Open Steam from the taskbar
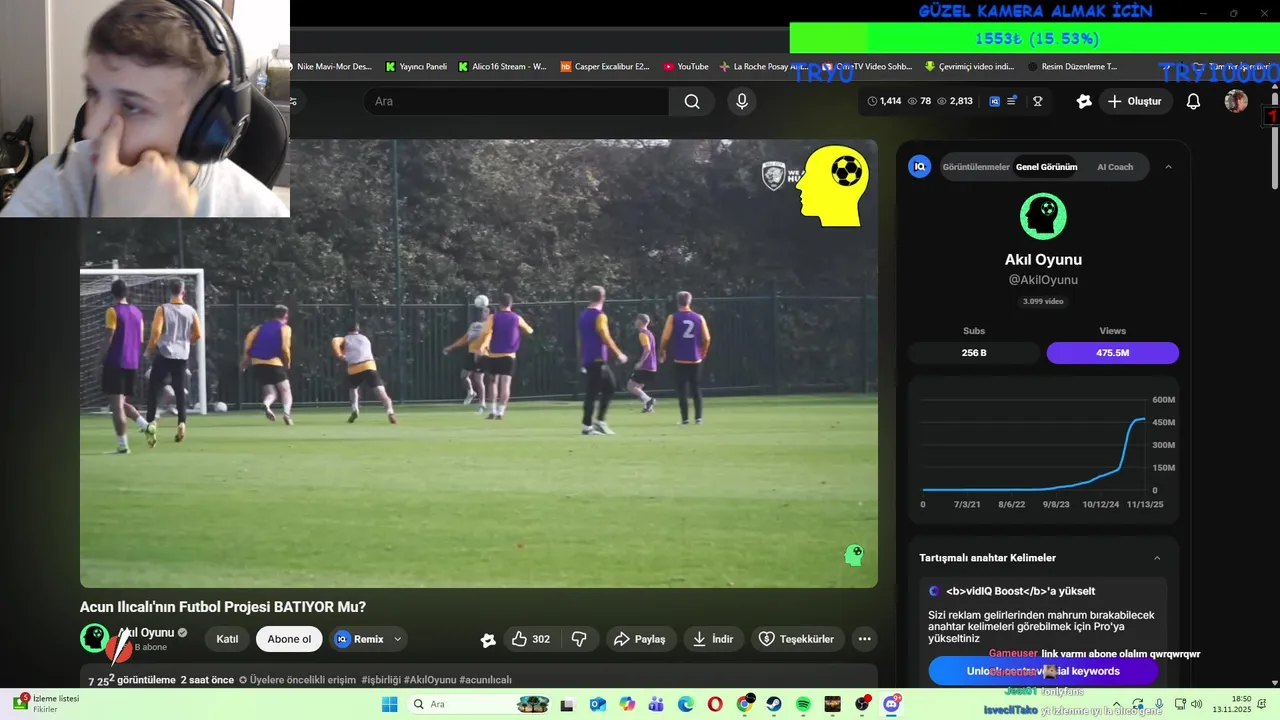Screen dimensions: 1280x720 click(774, 704)
